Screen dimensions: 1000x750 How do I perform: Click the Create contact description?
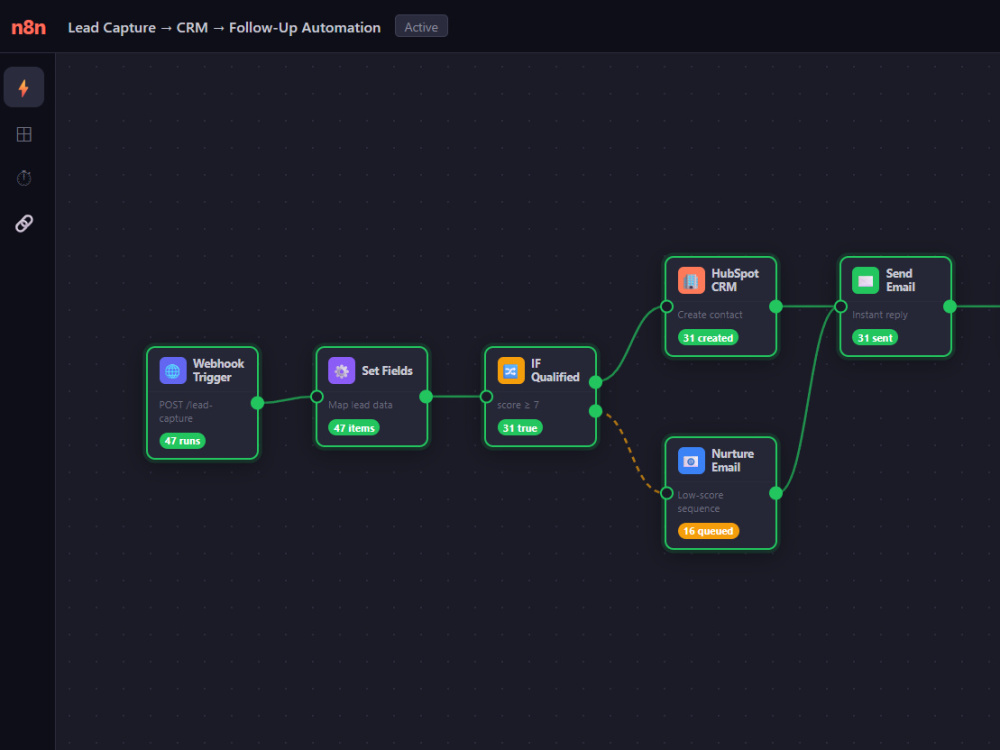point(710,314)
